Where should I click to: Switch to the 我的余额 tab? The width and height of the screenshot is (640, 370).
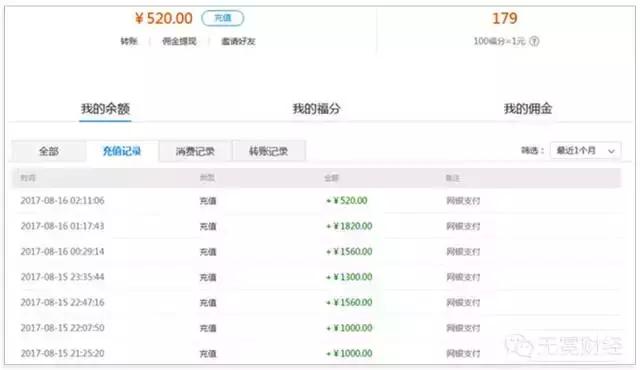click(x=105, y=109)
